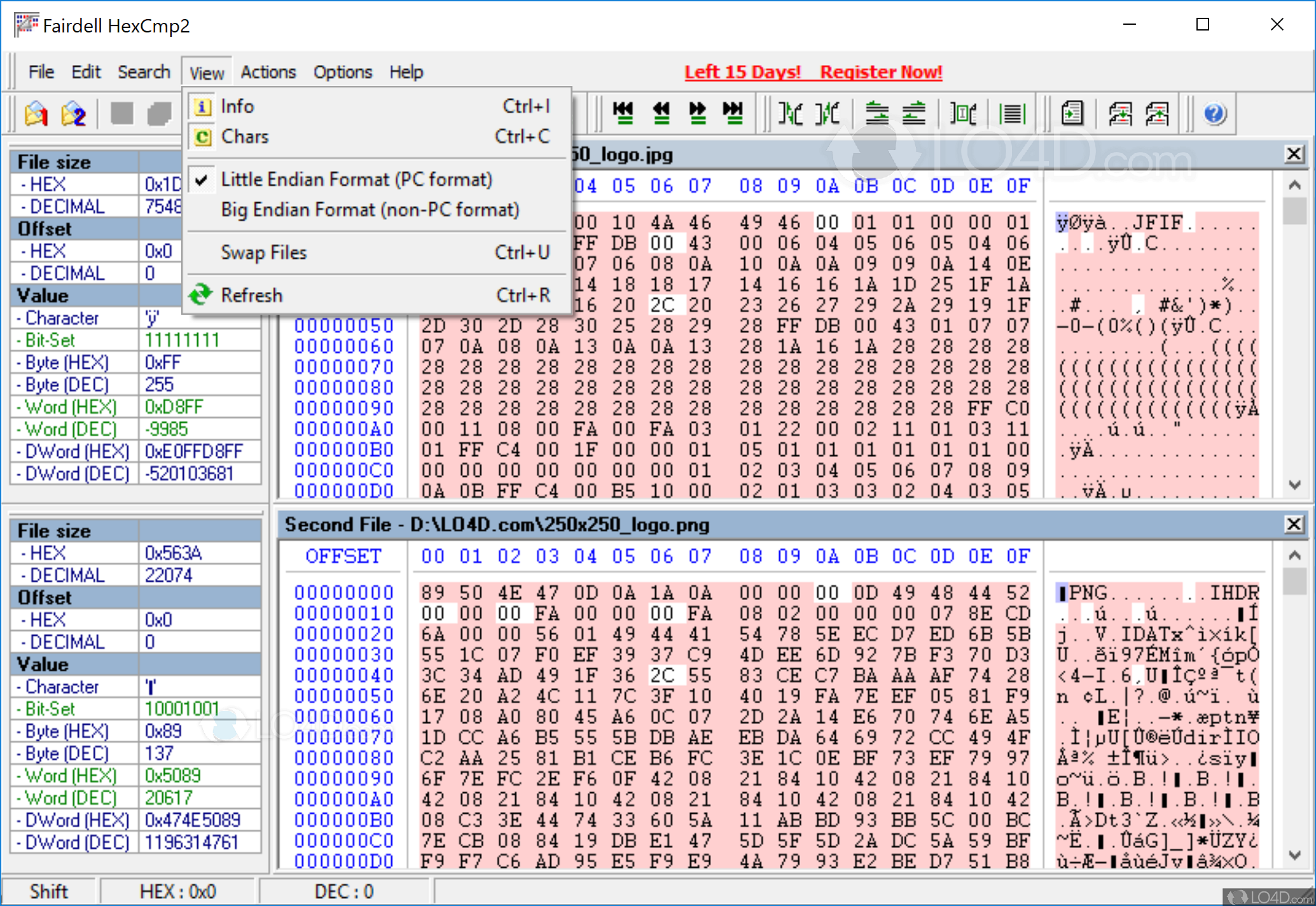Go to previous difference arrow icon
The height and width of the screenshot is (906, 1316).
(661, 113)
